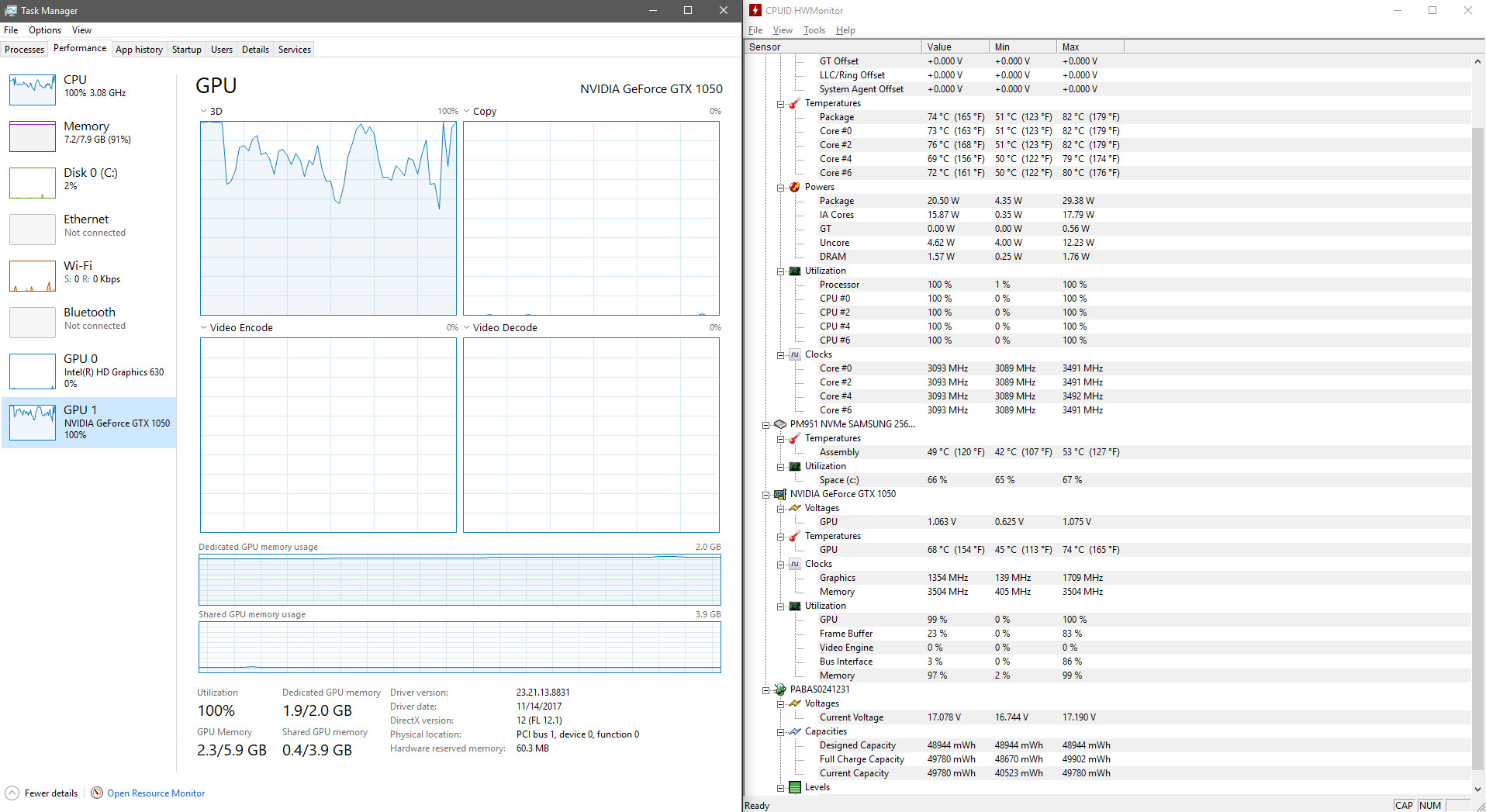This screenshot has height=812, width=1486.
Task: Open the Video Decode graph dropdown
Action: click(x=467, y=327)
